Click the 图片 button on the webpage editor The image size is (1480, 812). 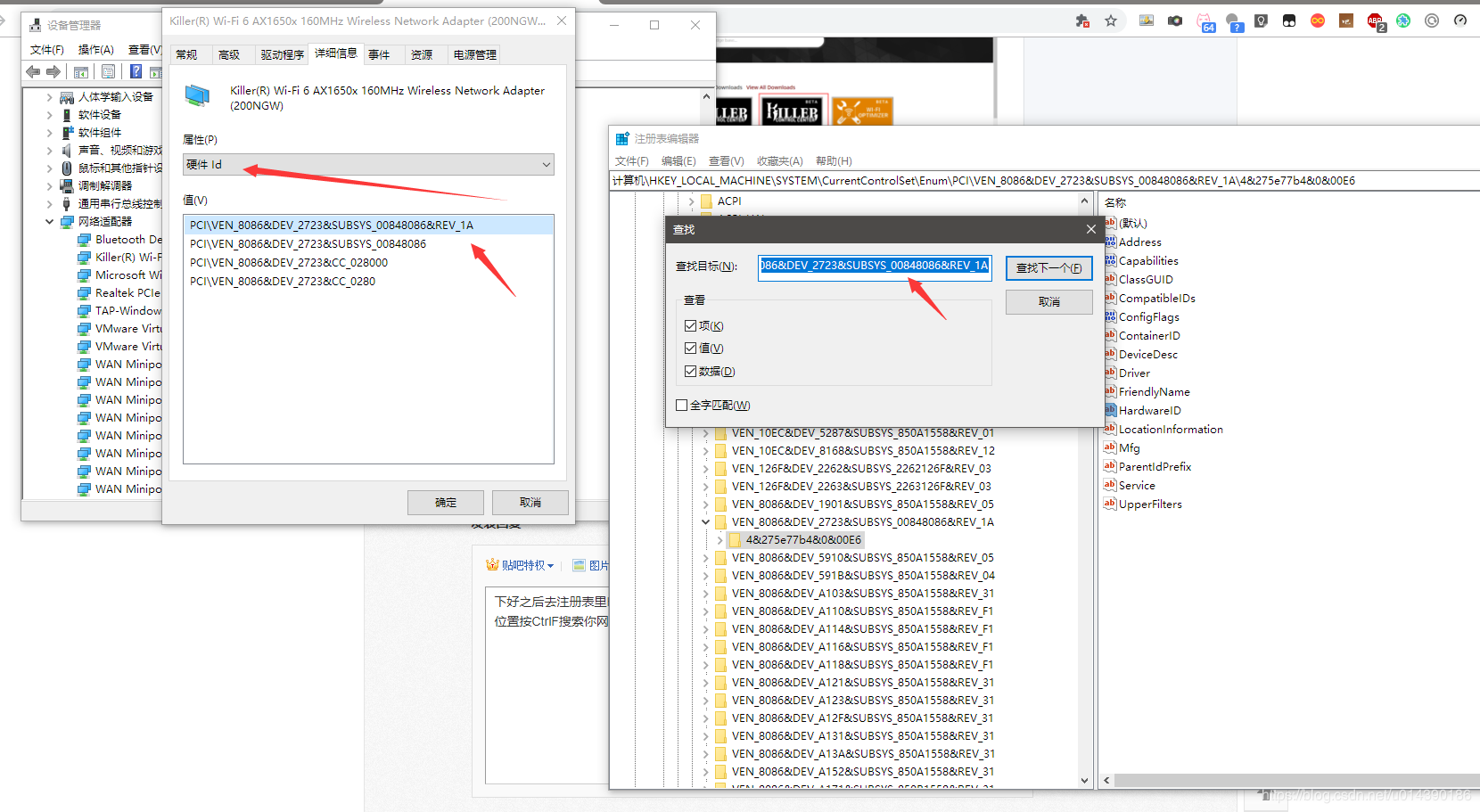coord(591,565)
